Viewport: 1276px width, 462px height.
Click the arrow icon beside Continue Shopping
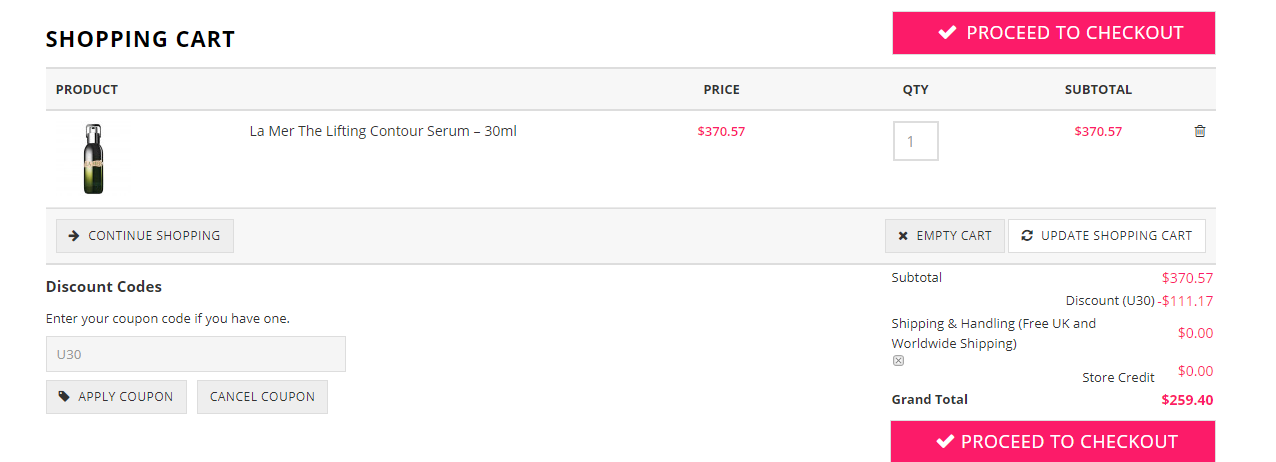(x=74, y=236)
